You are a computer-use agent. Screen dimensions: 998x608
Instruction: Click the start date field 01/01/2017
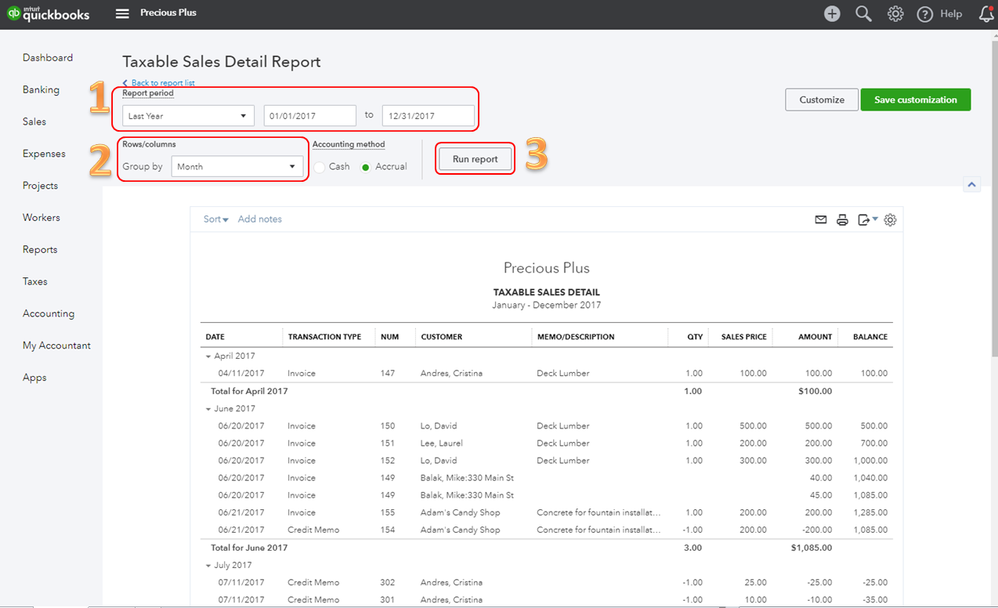pyautogui.click(x=310, y=116)
